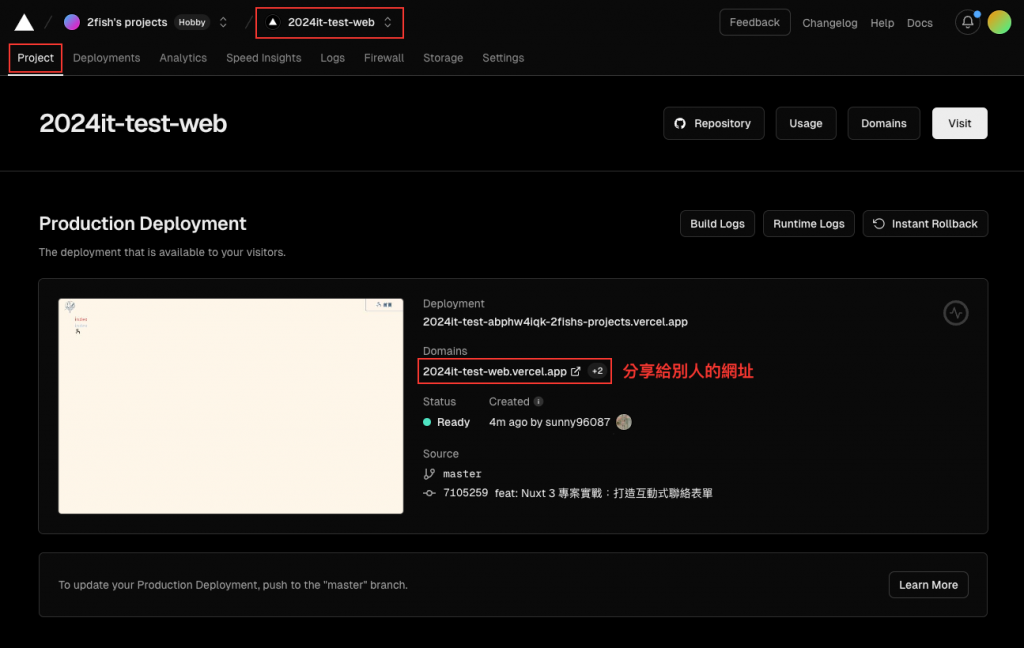
Task: Click the Vercel triangle logo
Action: pyautogui.click(x=24, y=23)
